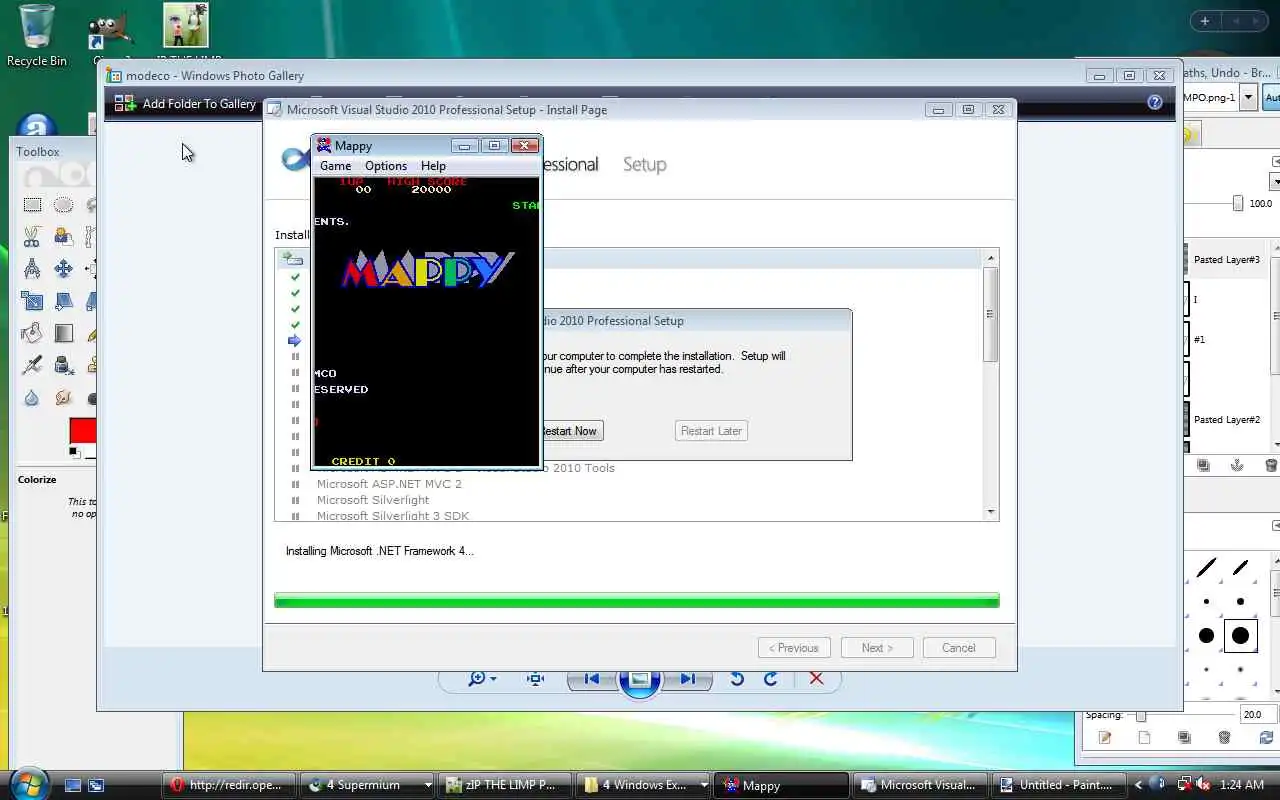This screenshot has width=1280, height=800.
Task: Select the Shear tool in Toolbox
Action: click(x=63, y=301)
